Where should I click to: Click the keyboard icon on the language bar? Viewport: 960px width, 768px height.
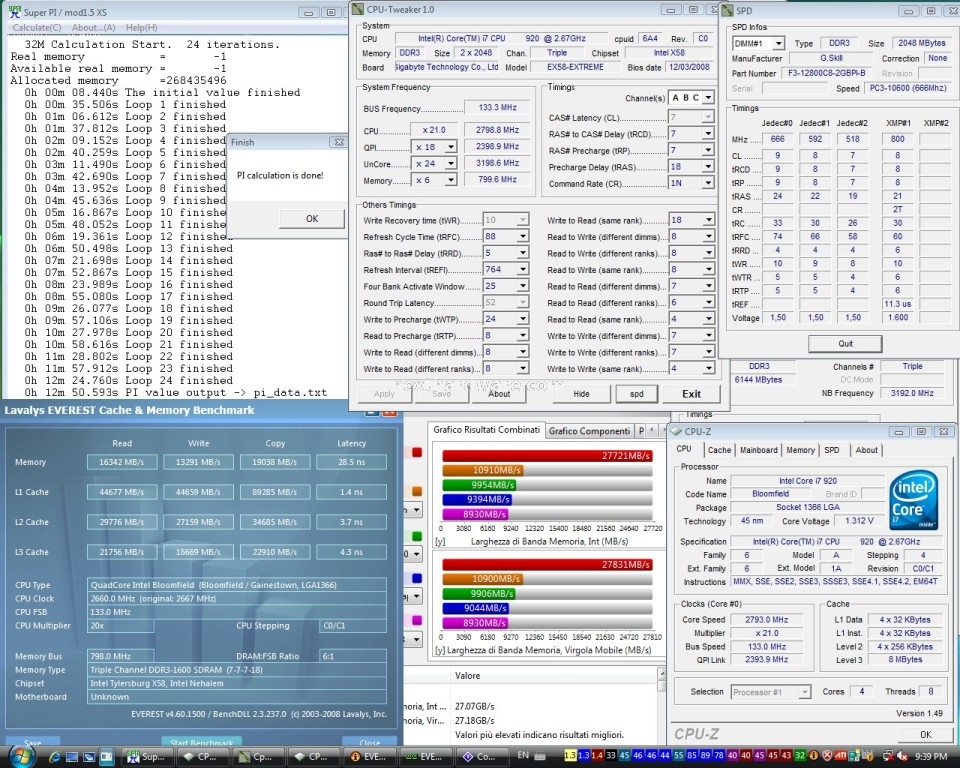point(541,756)
